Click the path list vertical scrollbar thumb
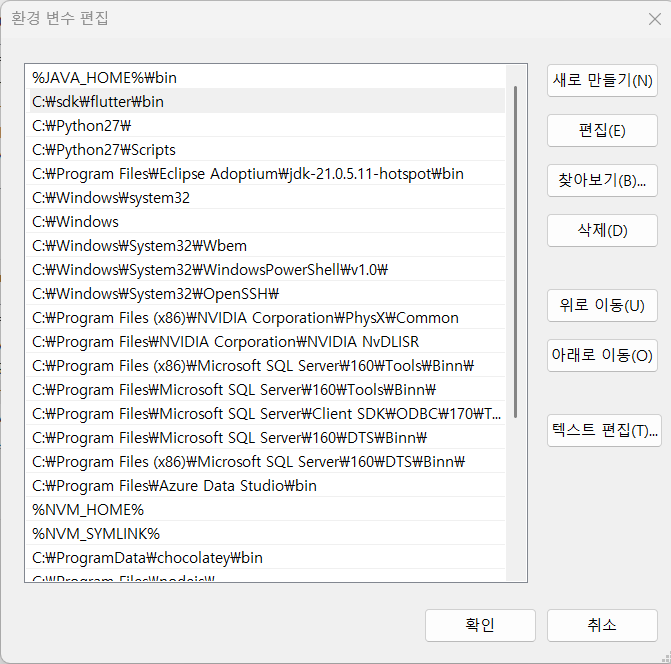671x664 pixels. (x=516, y=252)
